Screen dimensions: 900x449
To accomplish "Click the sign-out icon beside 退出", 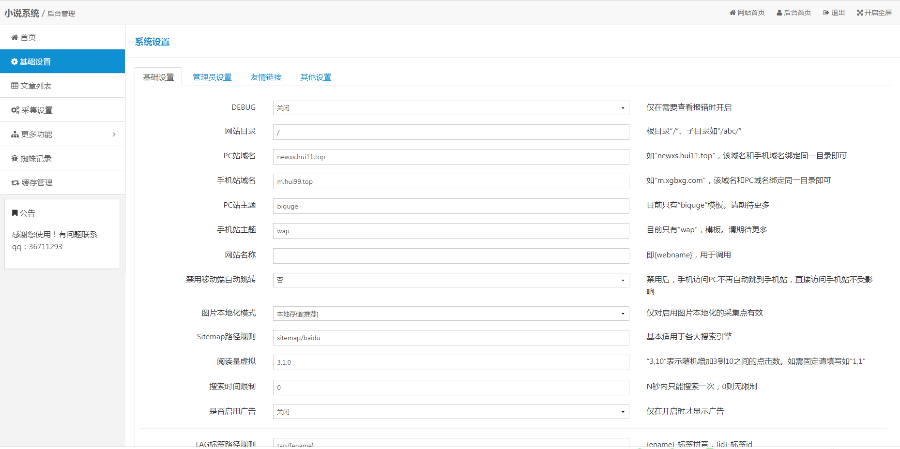I will [825, 13].
